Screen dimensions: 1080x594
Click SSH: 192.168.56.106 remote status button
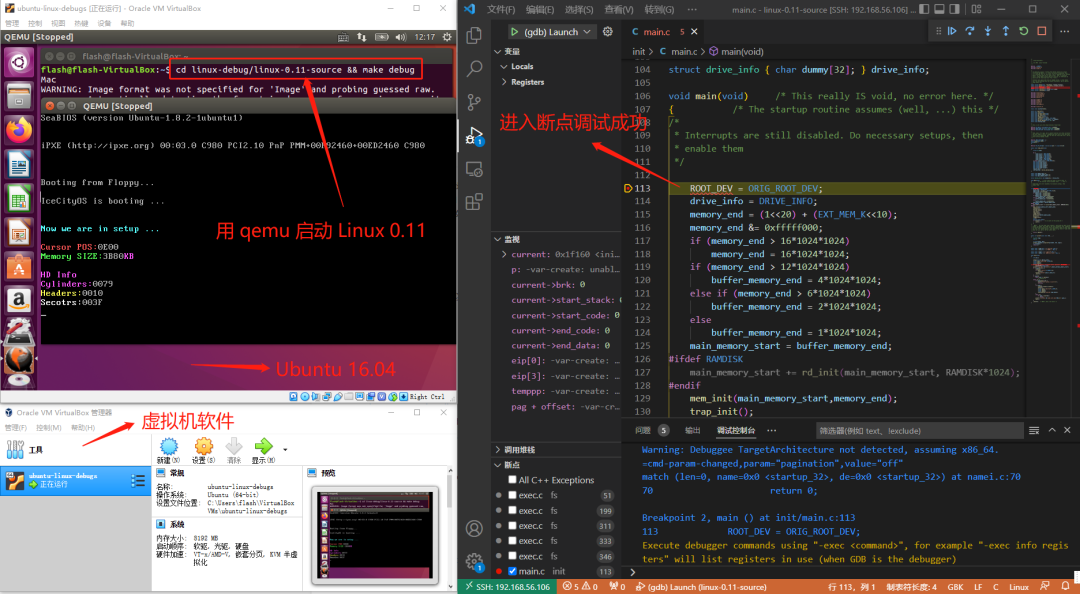click(508, 586)
